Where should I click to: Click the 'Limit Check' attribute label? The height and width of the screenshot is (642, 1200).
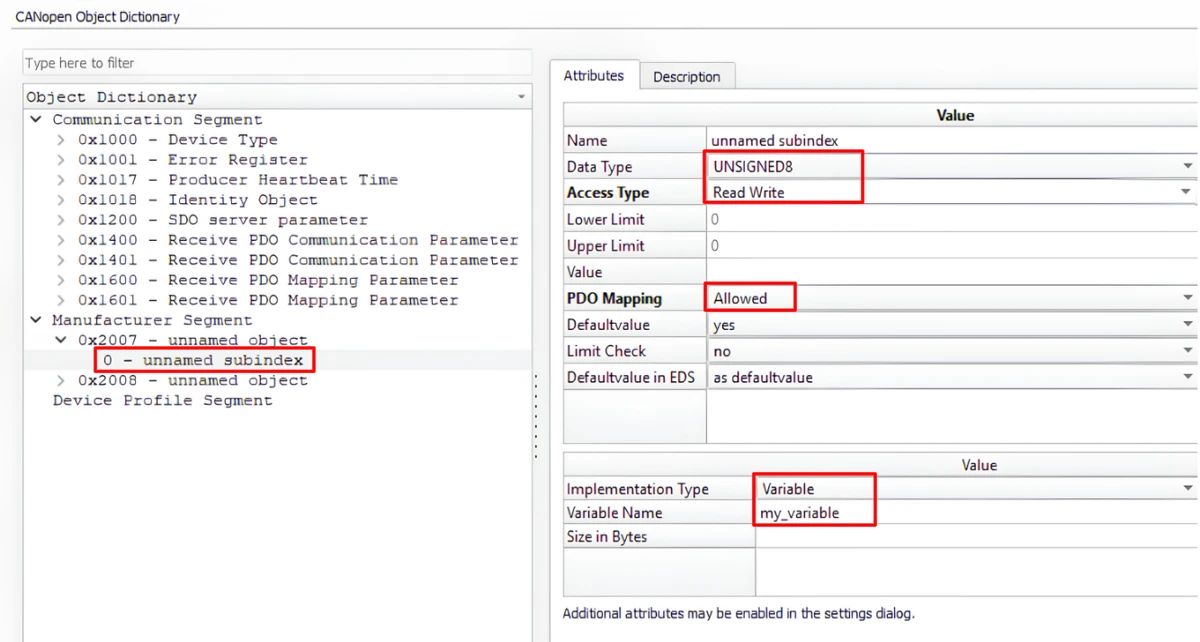pos(606,351)
